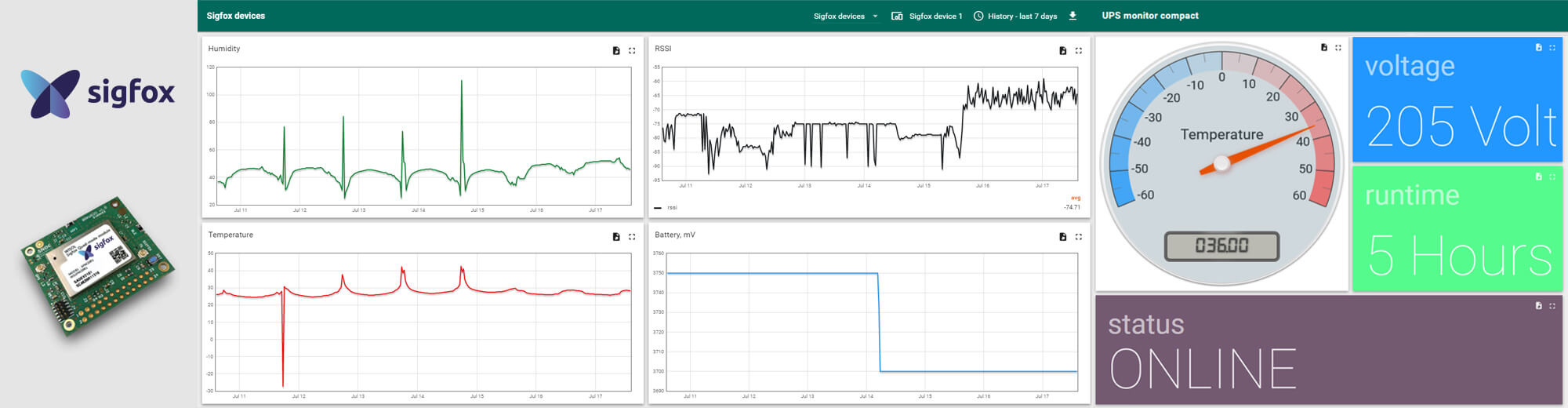The height and width of the screenshot is (408, 1568).
Task: Open the History - last 7 days time window
Action: pos(1015,16)
